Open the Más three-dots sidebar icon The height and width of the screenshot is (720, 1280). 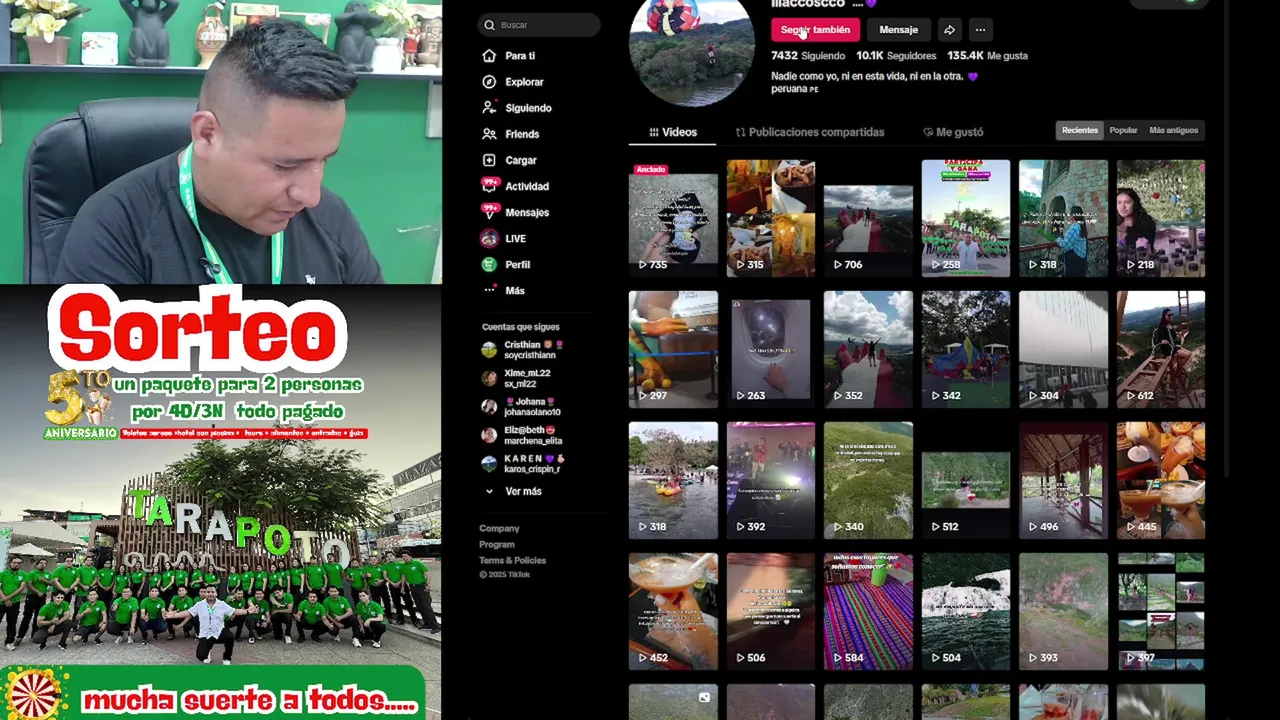coord(489,290)
